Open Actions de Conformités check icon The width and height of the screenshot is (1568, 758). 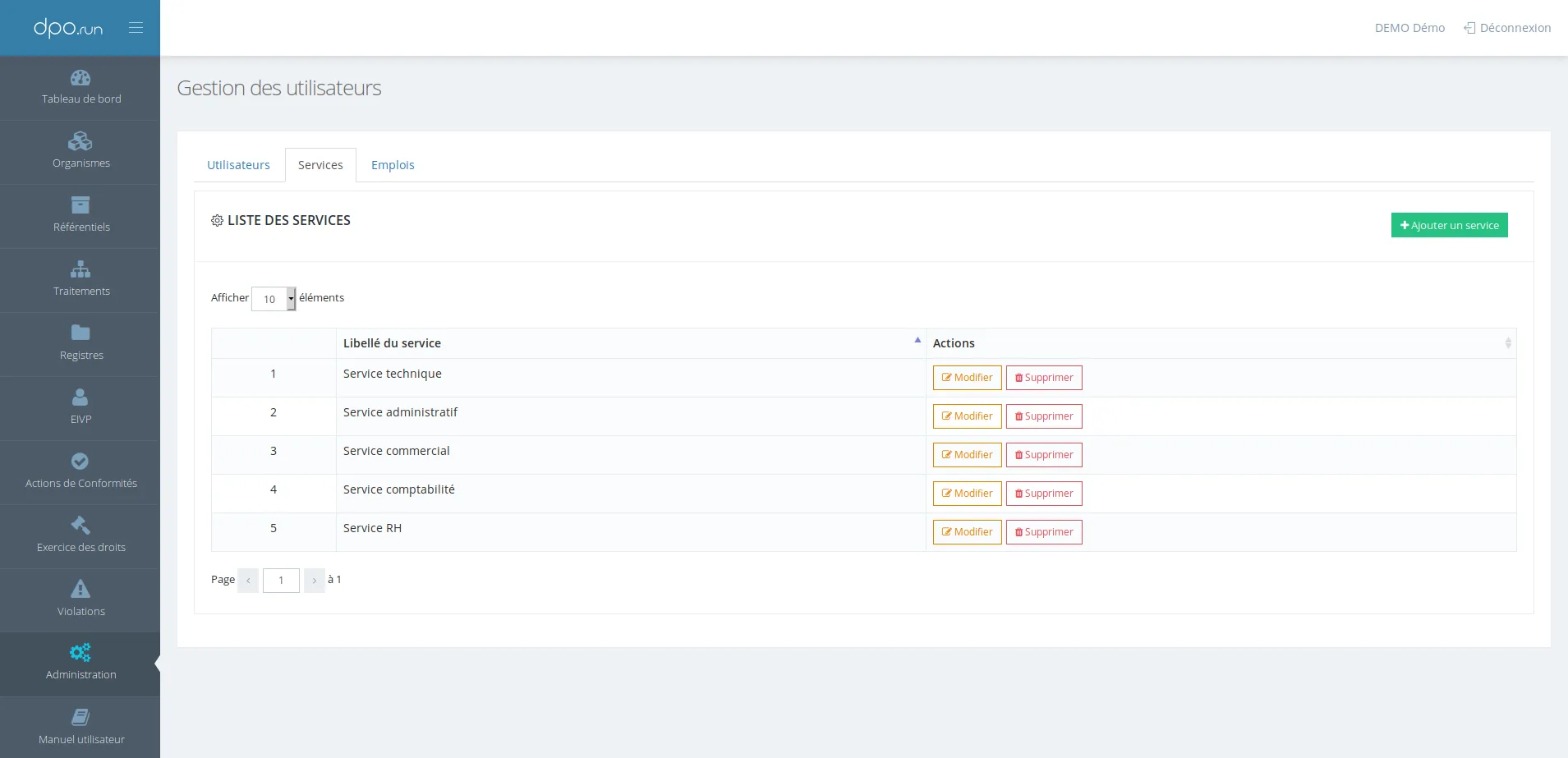[80, 462]
